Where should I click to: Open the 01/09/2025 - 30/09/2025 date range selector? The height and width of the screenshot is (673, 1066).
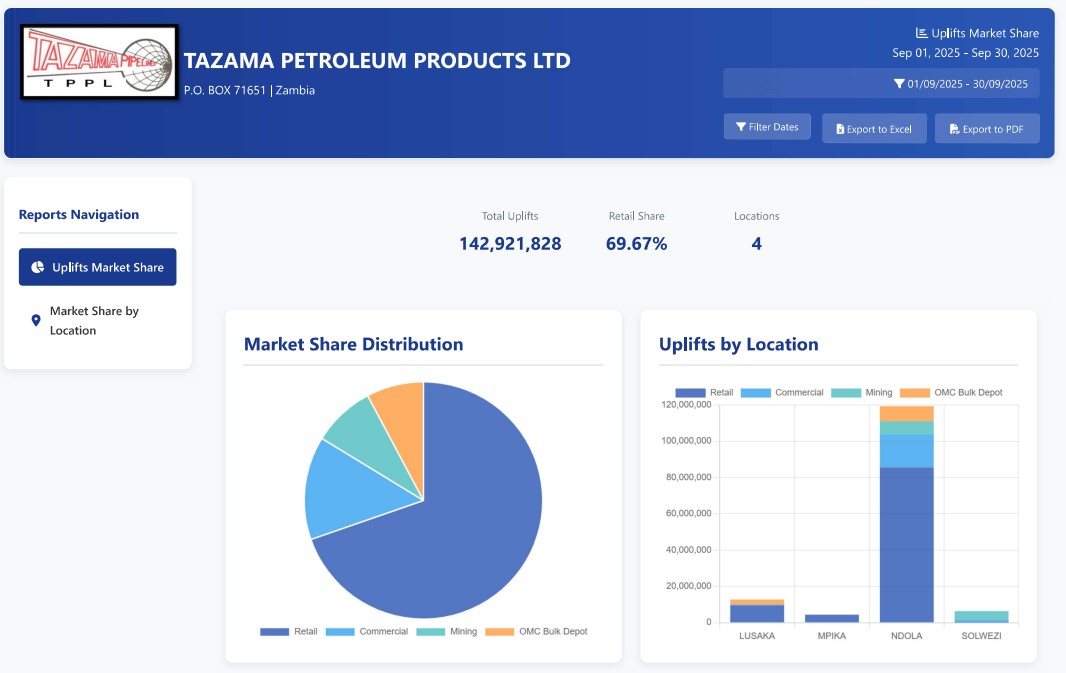coord(881,83)
